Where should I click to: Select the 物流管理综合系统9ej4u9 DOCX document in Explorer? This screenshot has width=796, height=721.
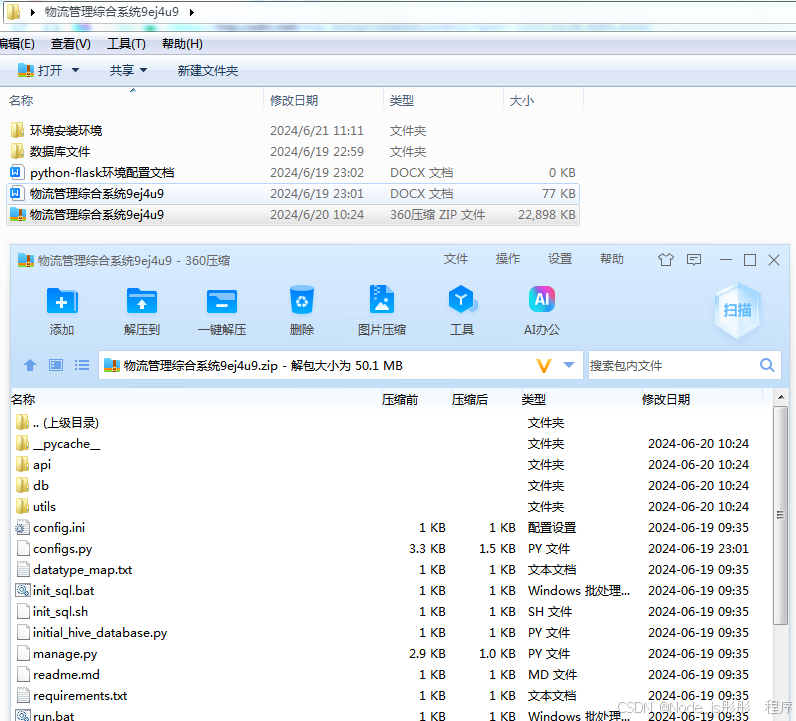click(x=292, y=193)
